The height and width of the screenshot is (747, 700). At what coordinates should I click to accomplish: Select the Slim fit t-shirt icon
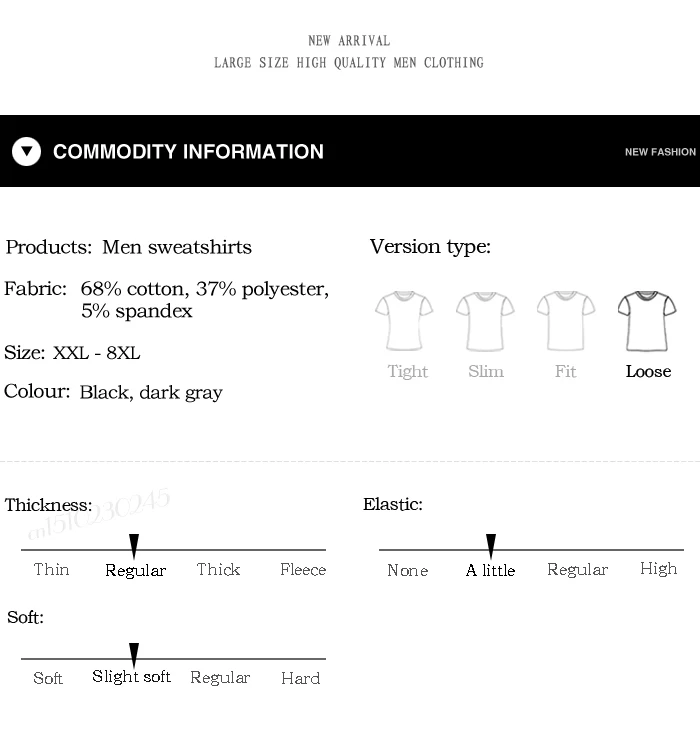pyautogui.click(x=485, y=321)
